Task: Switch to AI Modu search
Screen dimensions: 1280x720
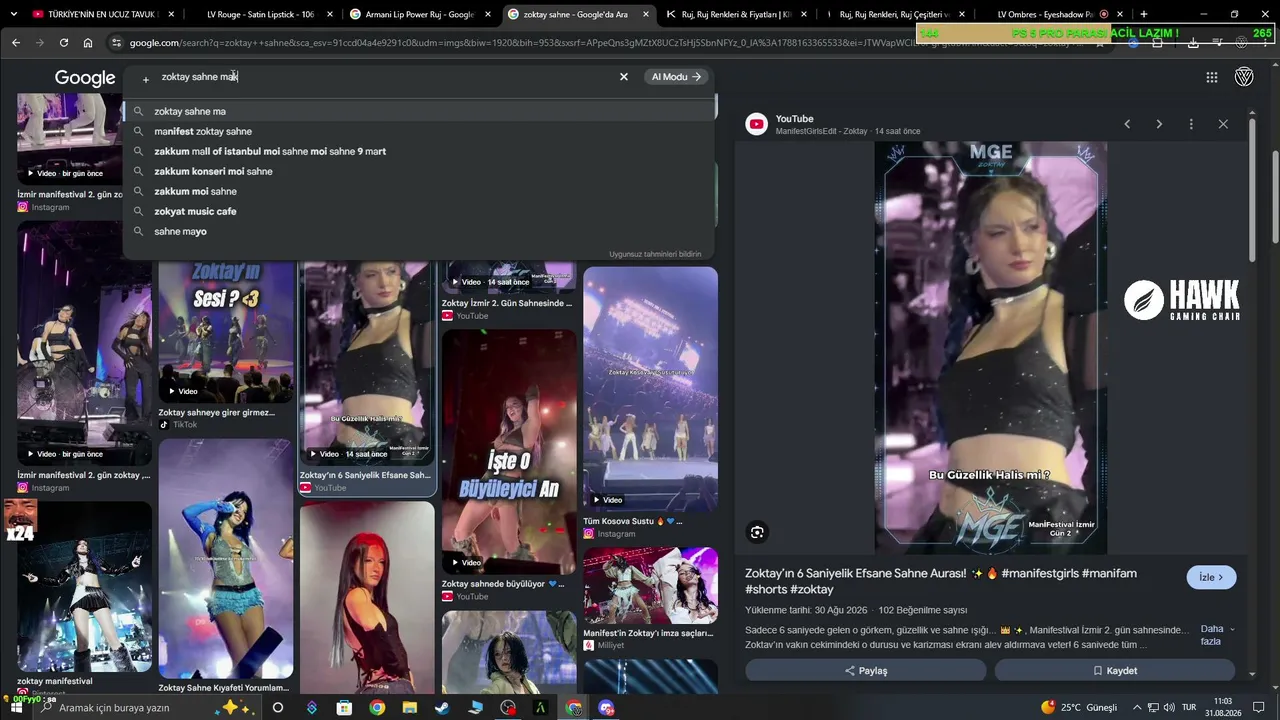Action: 677,77
